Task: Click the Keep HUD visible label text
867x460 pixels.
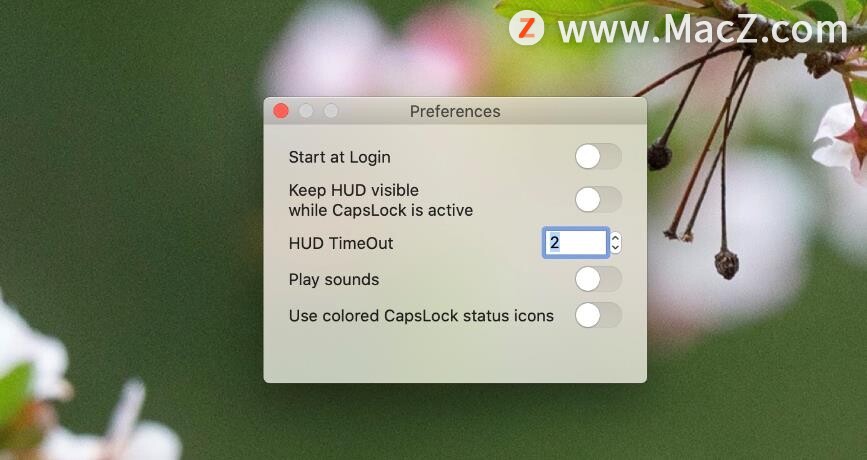Action: pos(354,190)
